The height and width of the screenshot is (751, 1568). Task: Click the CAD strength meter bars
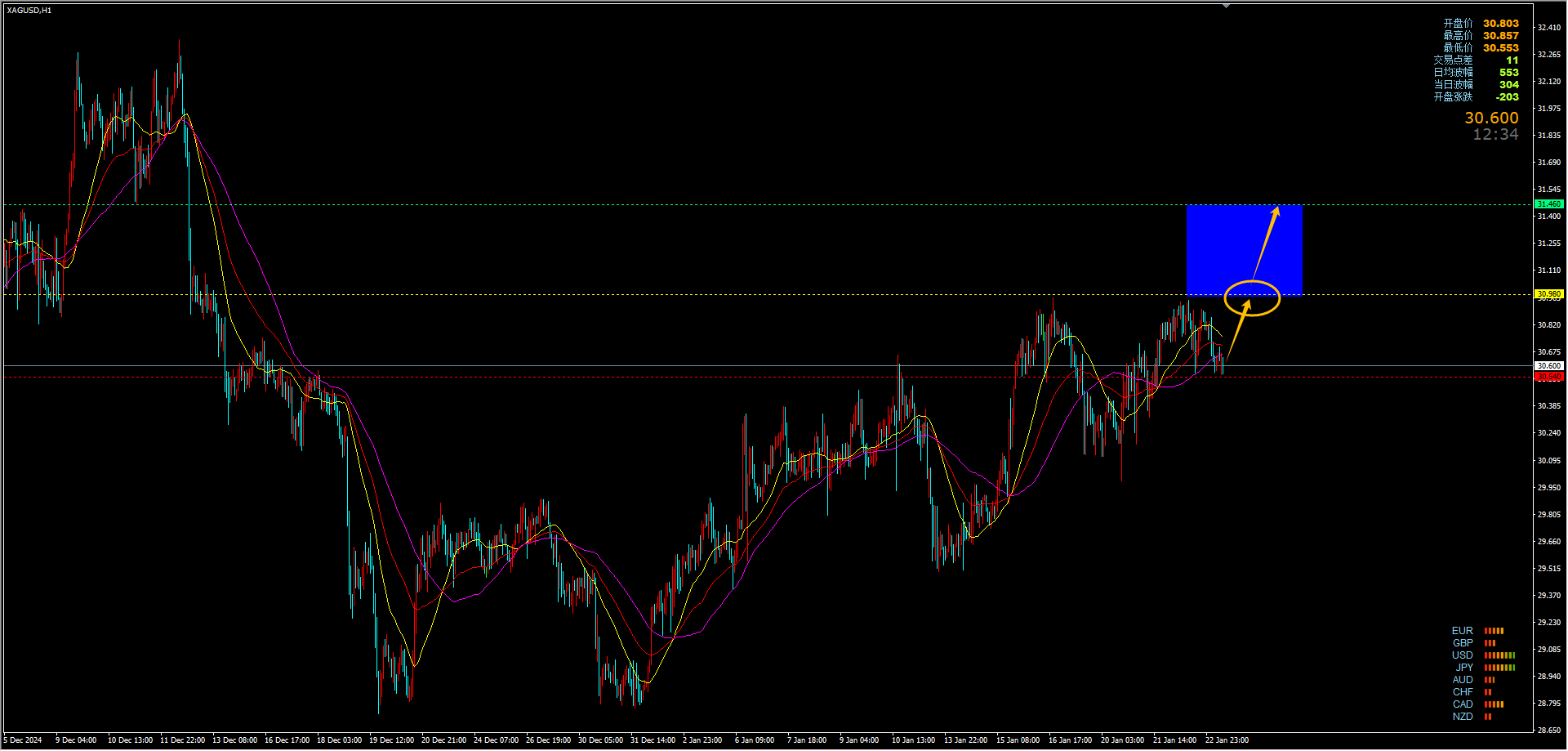[x=1494, y=704]
